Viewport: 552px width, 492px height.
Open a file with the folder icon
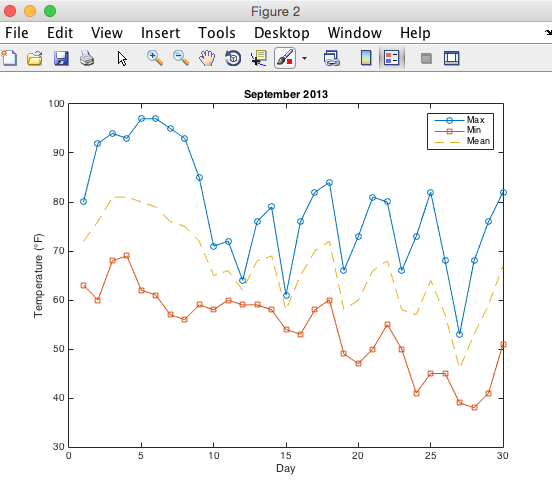35,58
